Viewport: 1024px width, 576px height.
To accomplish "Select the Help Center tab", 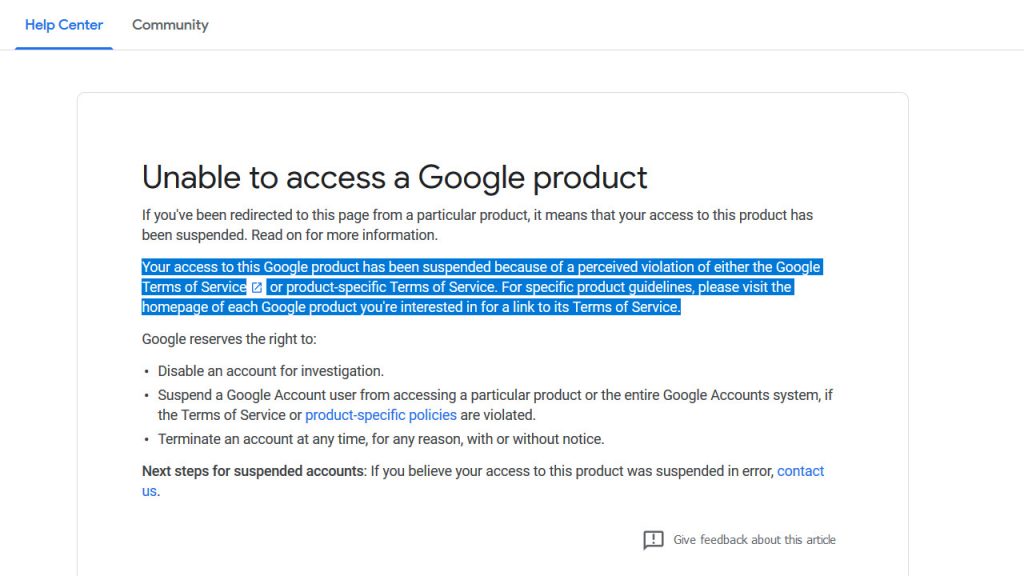I will coord(64,25).
